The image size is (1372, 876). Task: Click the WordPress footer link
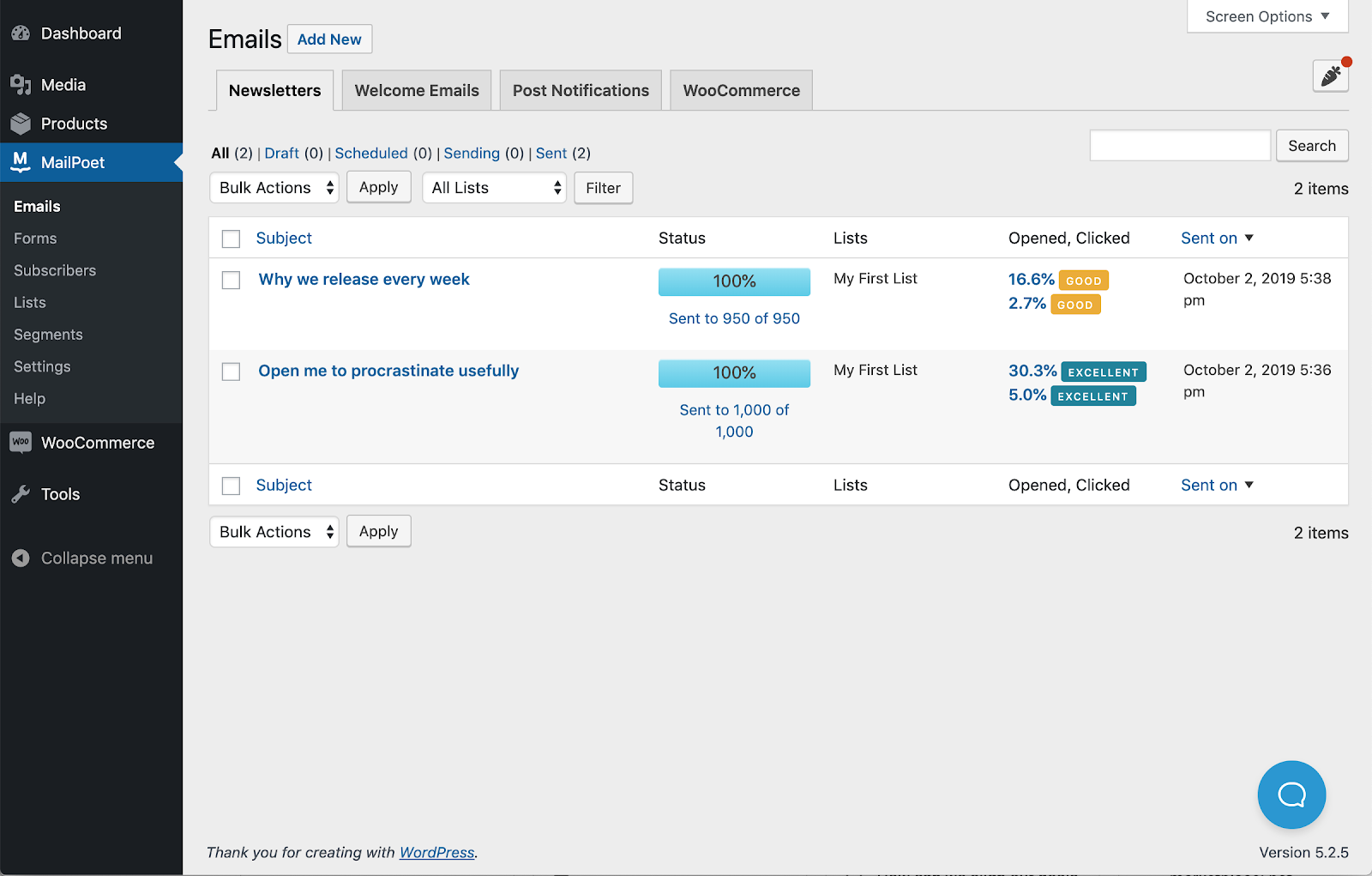point(436,852)
